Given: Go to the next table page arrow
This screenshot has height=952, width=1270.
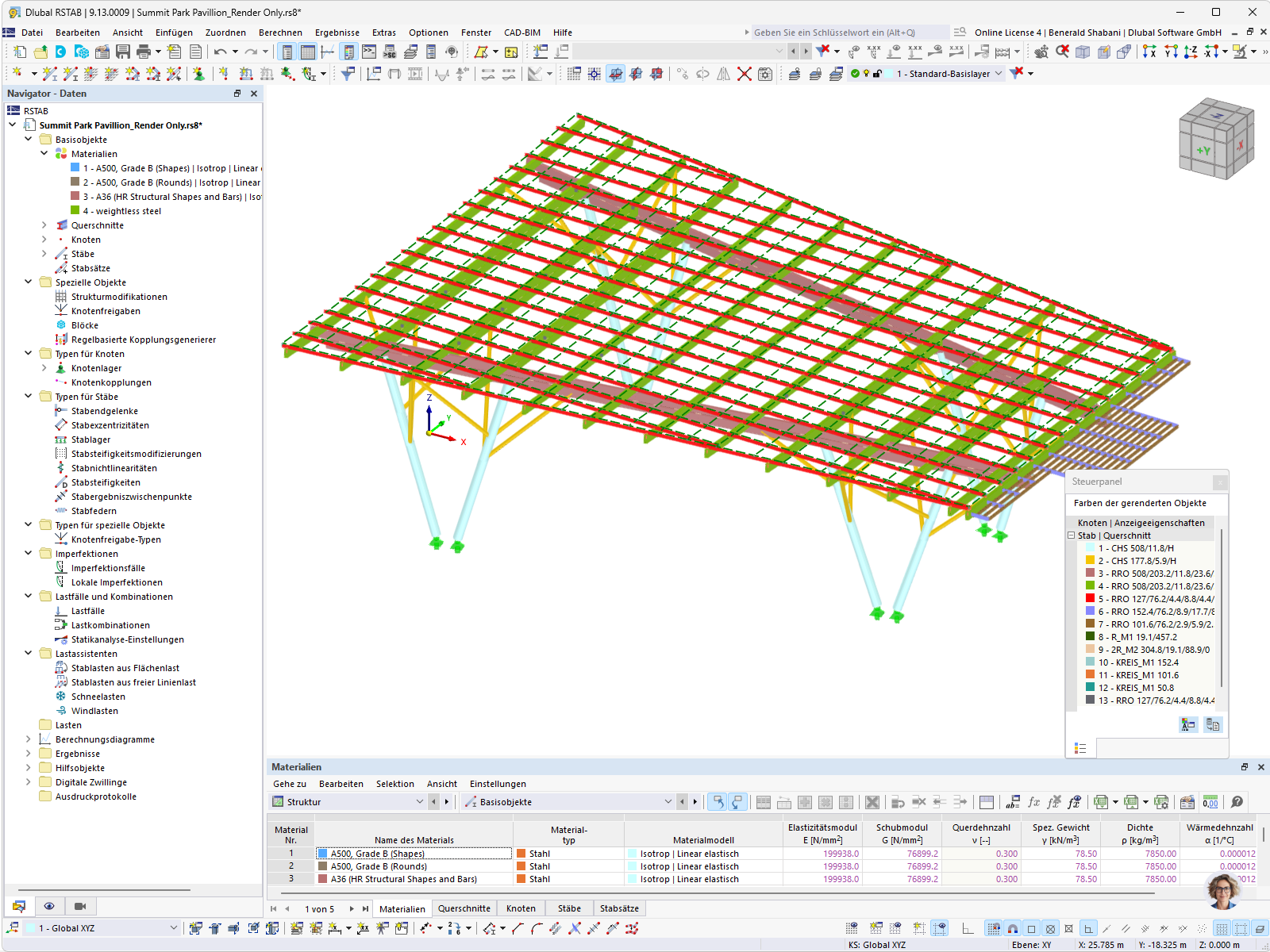Looking at the screenshot, I should [x=352, y=909].
